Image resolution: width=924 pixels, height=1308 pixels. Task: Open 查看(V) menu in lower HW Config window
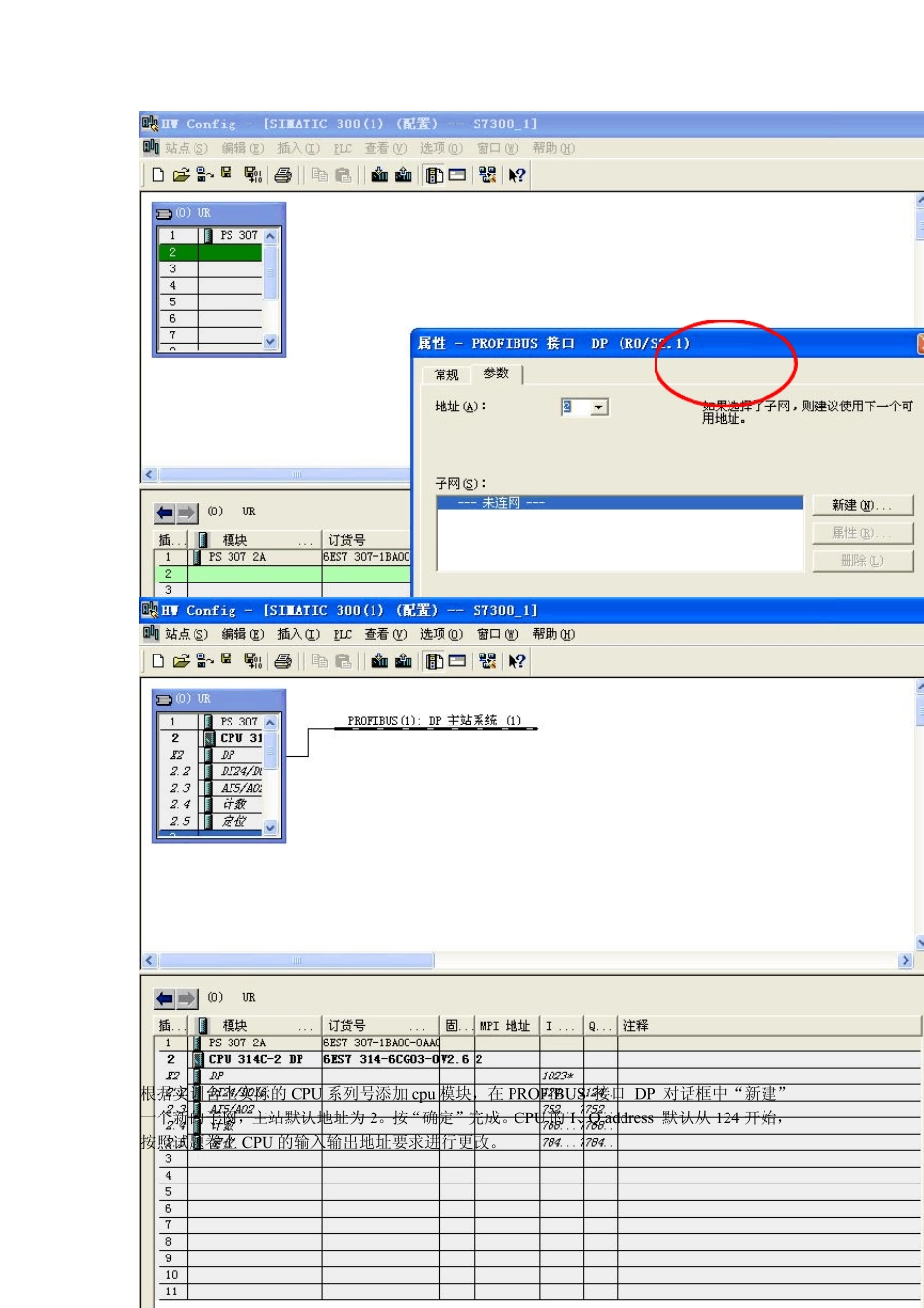pos(385,634)
